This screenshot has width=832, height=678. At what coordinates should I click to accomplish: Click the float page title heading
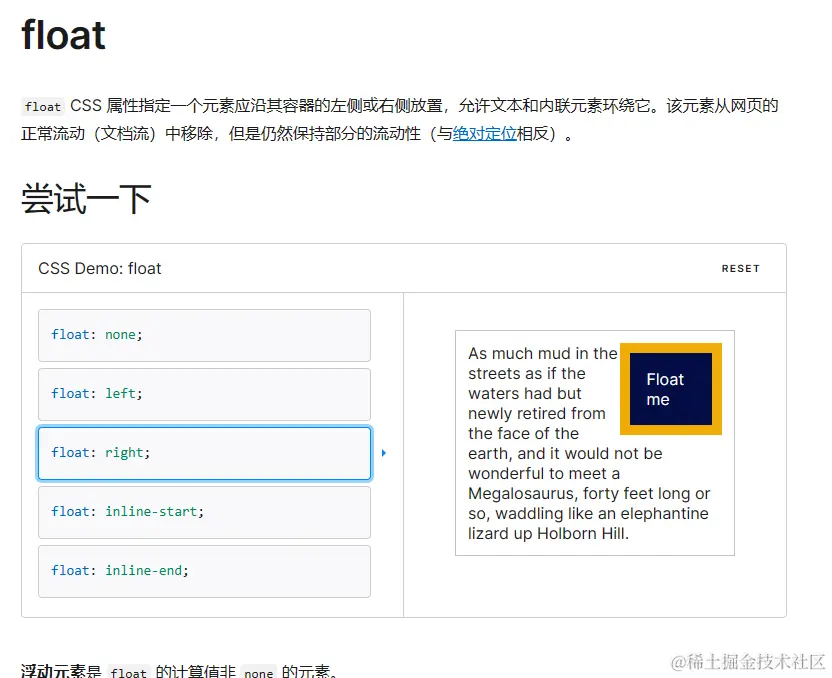tap(62, 36)
